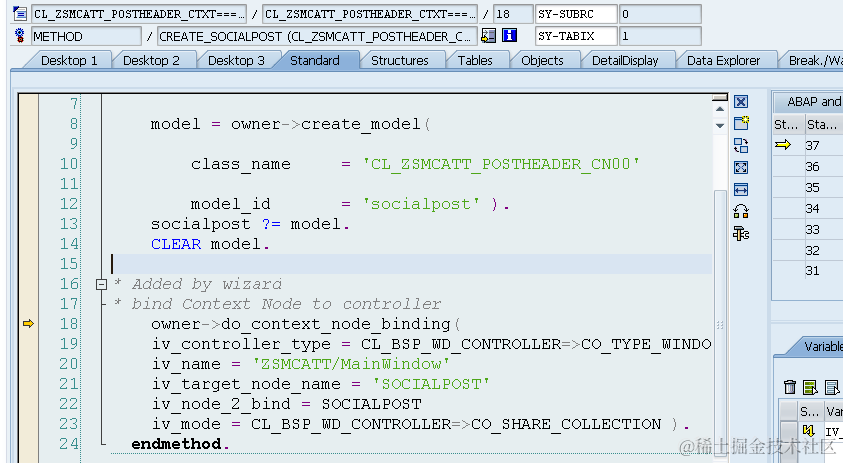Click the swap tools icon
The height and width of the screenshot is (463, 843).
[x=741, y=145]
